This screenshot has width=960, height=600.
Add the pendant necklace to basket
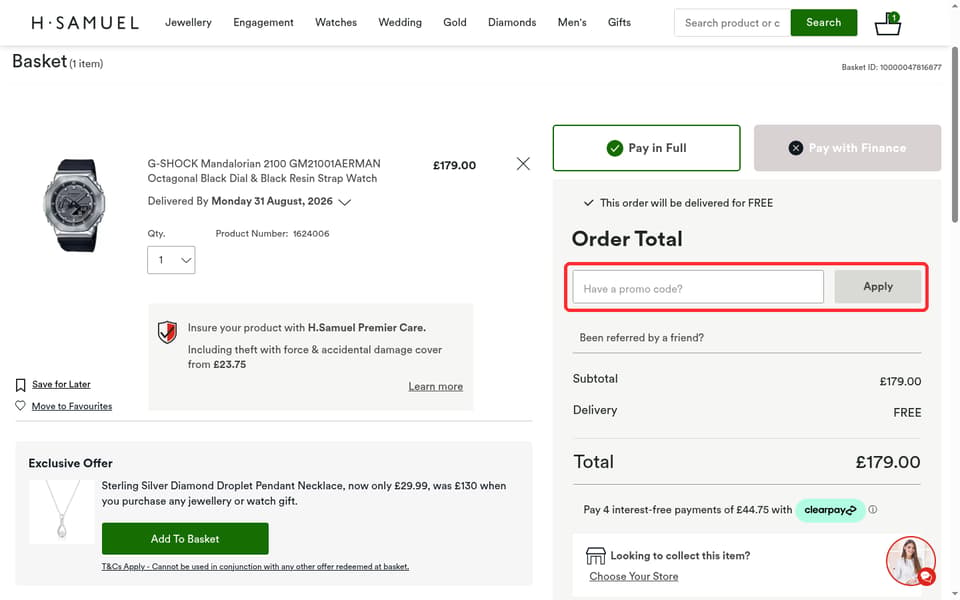coord(185,539)
